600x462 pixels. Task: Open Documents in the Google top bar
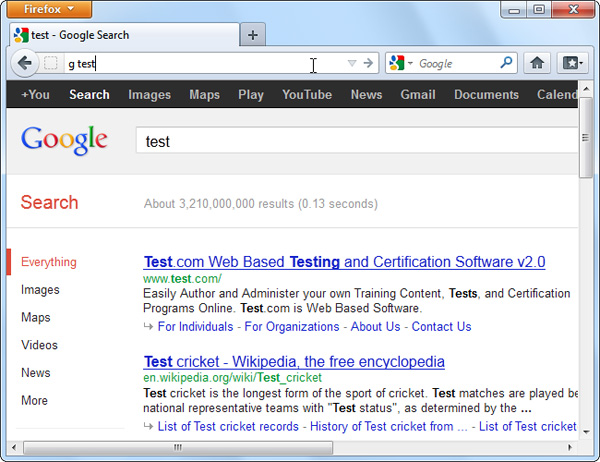point(486,95)
